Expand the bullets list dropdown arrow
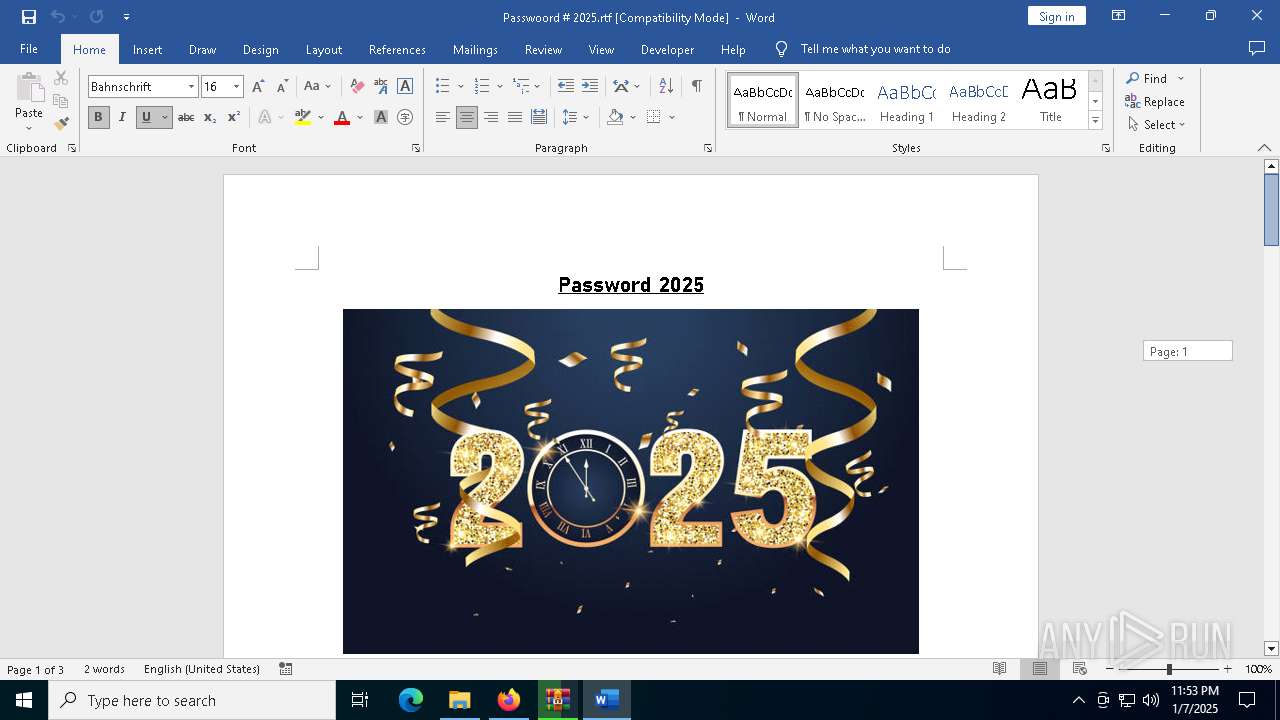The width and height of the screenshot is (1280, 720). point(460,86)
